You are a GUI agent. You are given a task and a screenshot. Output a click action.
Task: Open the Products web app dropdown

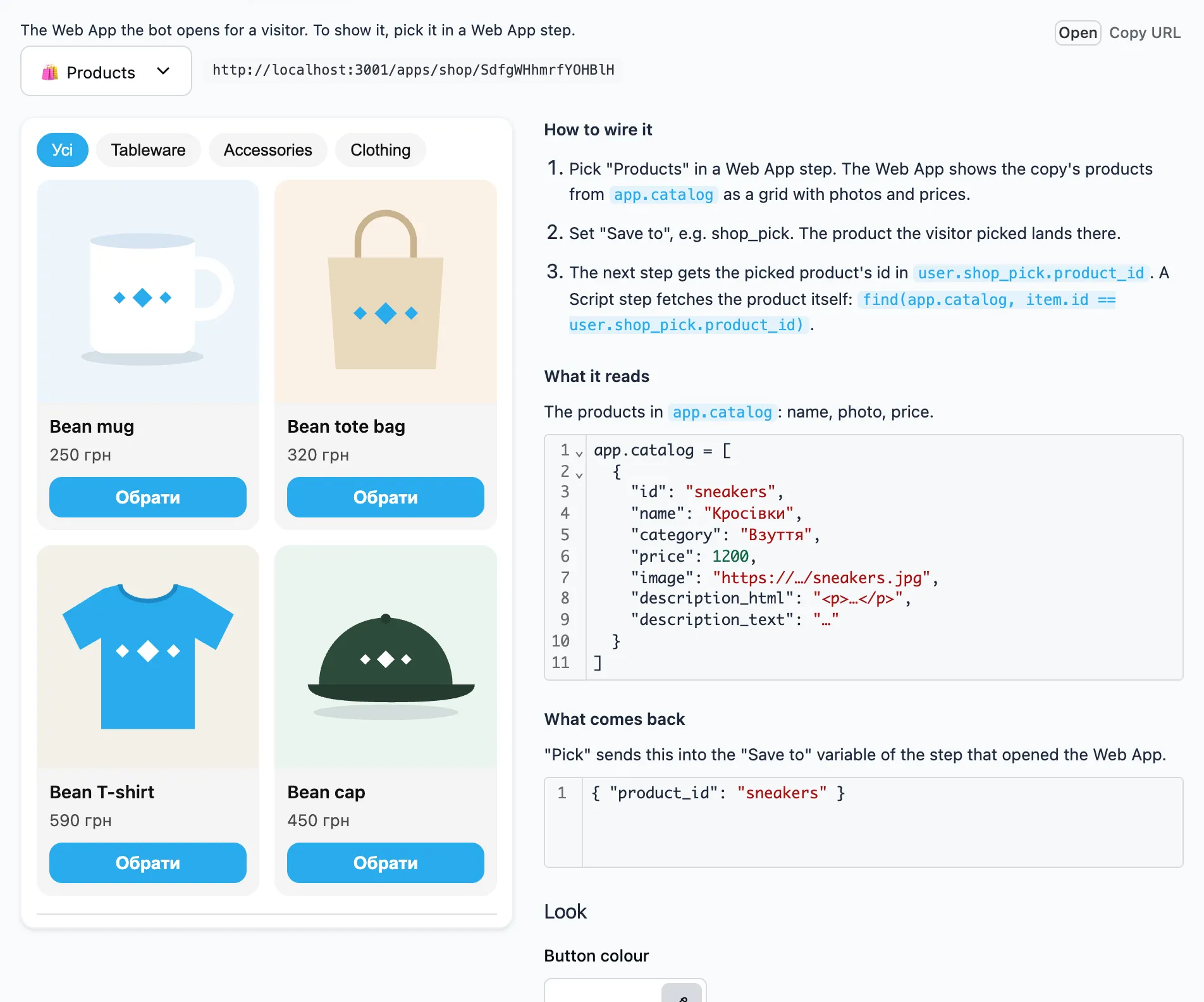click(x=106, y=71)
